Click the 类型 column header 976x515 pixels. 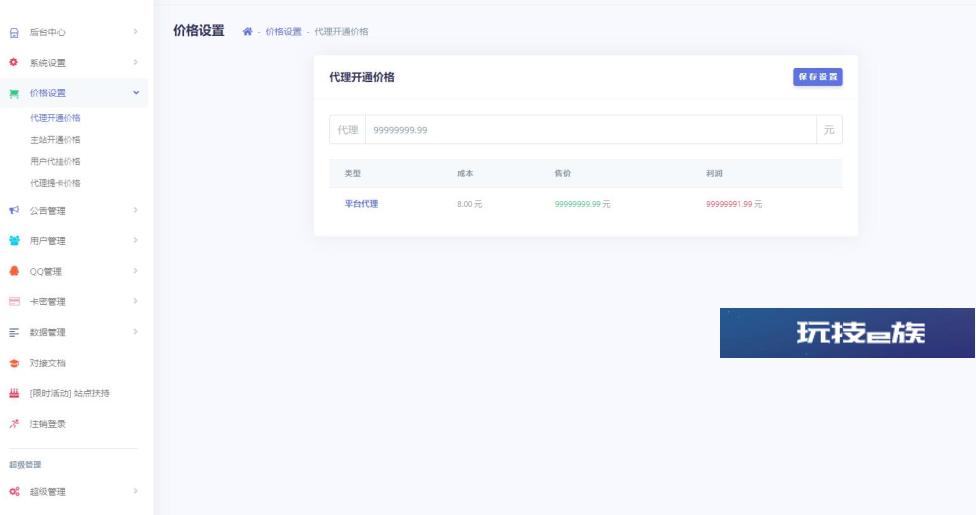[352, 174]
